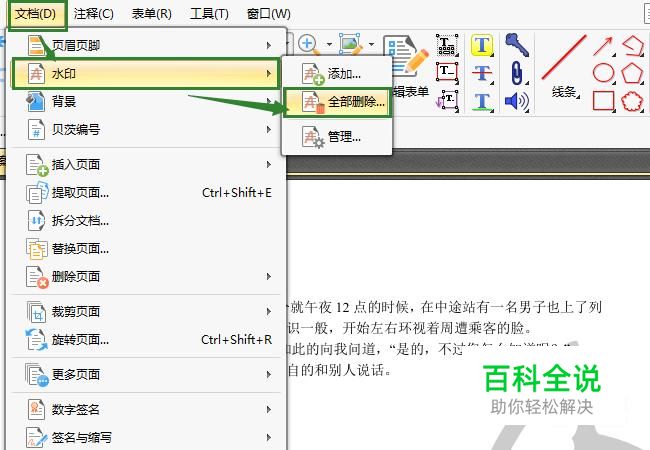This screenshot has height=450, width=650.
Task: Expand the 页眉页脚 submenu arrow
Action: [269, 45]
